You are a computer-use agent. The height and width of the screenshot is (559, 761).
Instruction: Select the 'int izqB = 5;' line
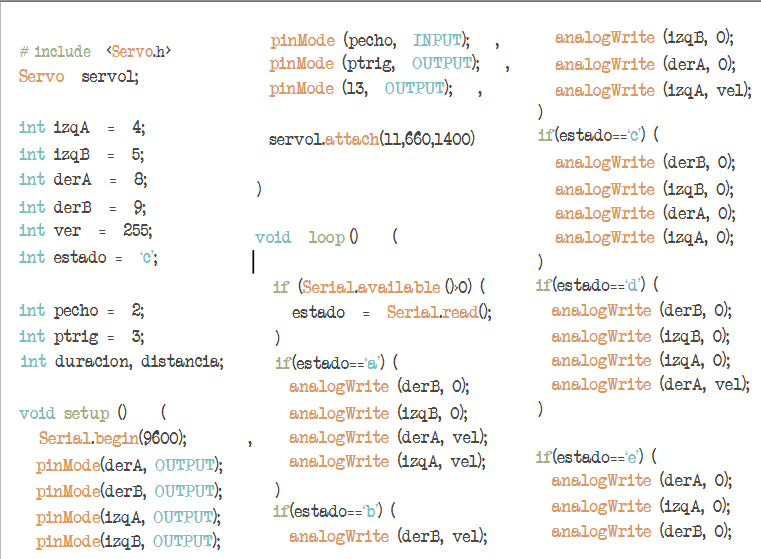coord(82,155)
